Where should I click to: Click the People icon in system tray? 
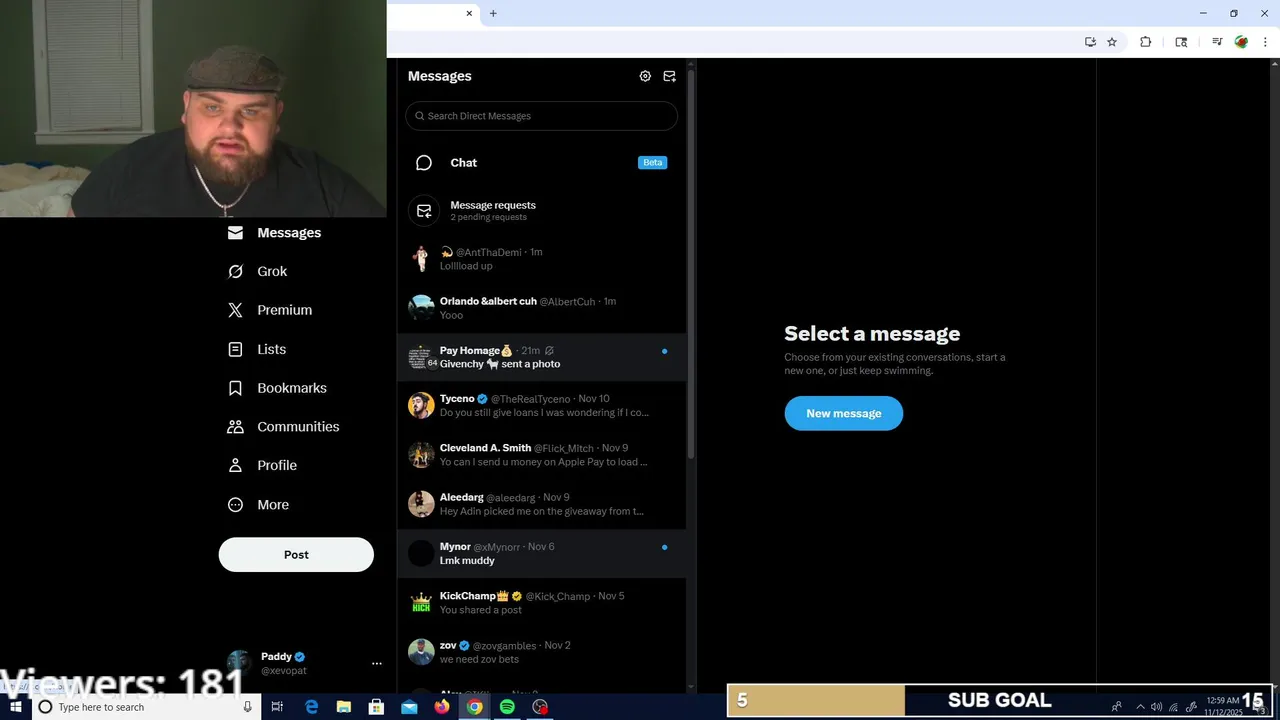tap(1117, 707)
